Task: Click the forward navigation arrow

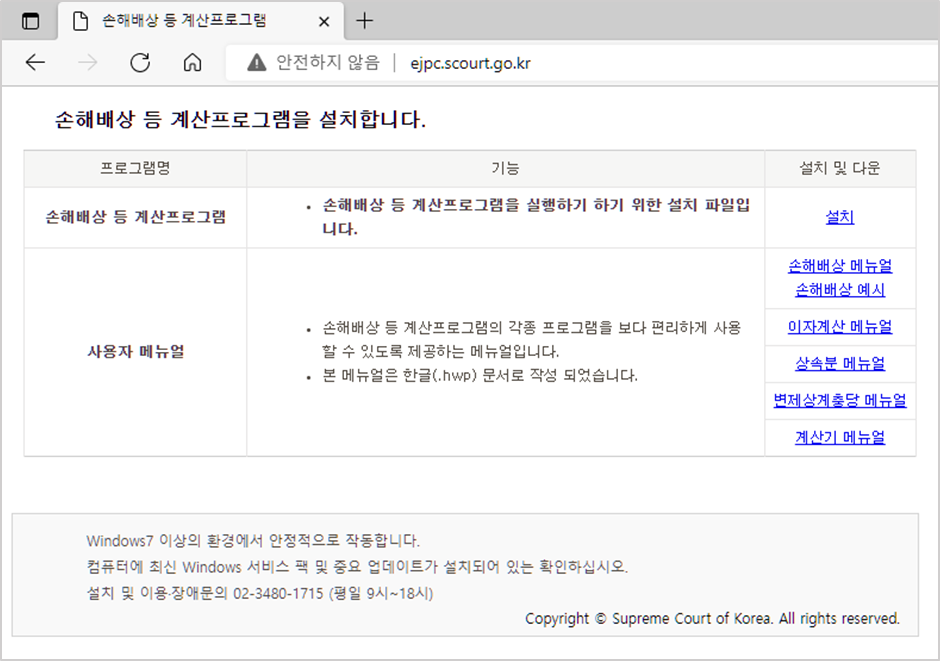Action: pyautogui.click(x=88, y=62)
